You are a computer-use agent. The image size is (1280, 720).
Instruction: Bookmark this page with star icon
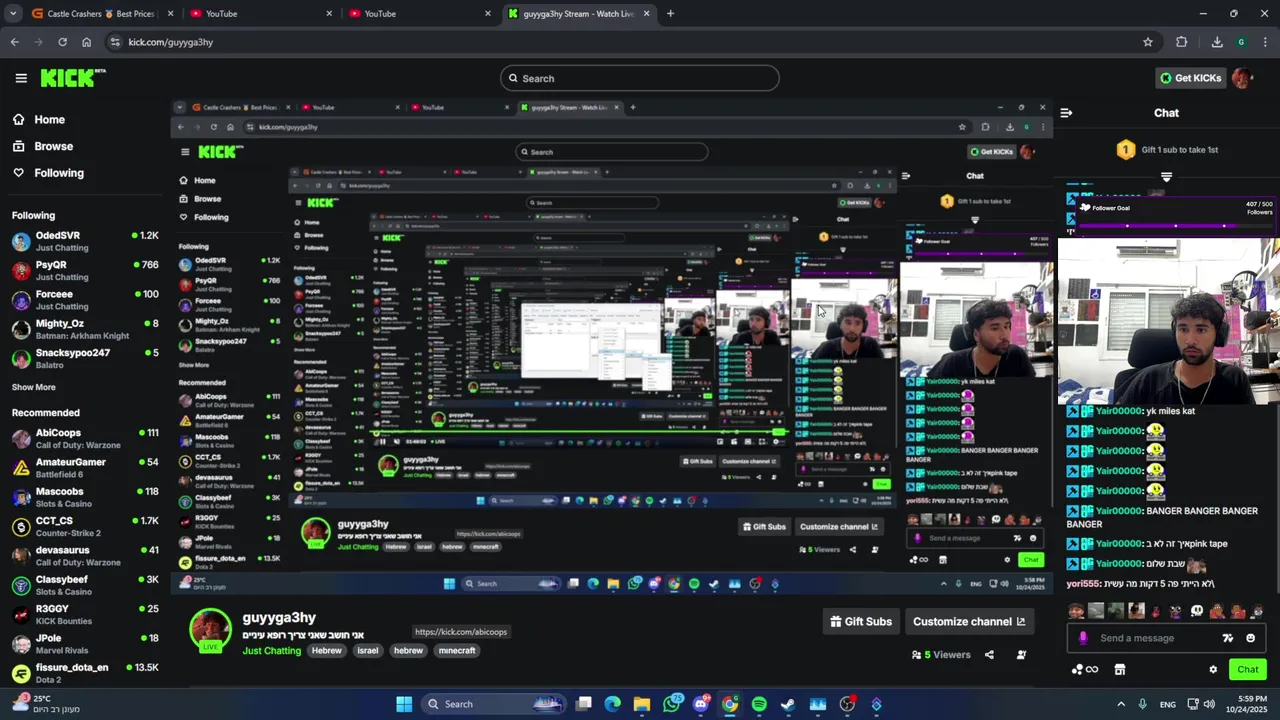[1148, 42]
